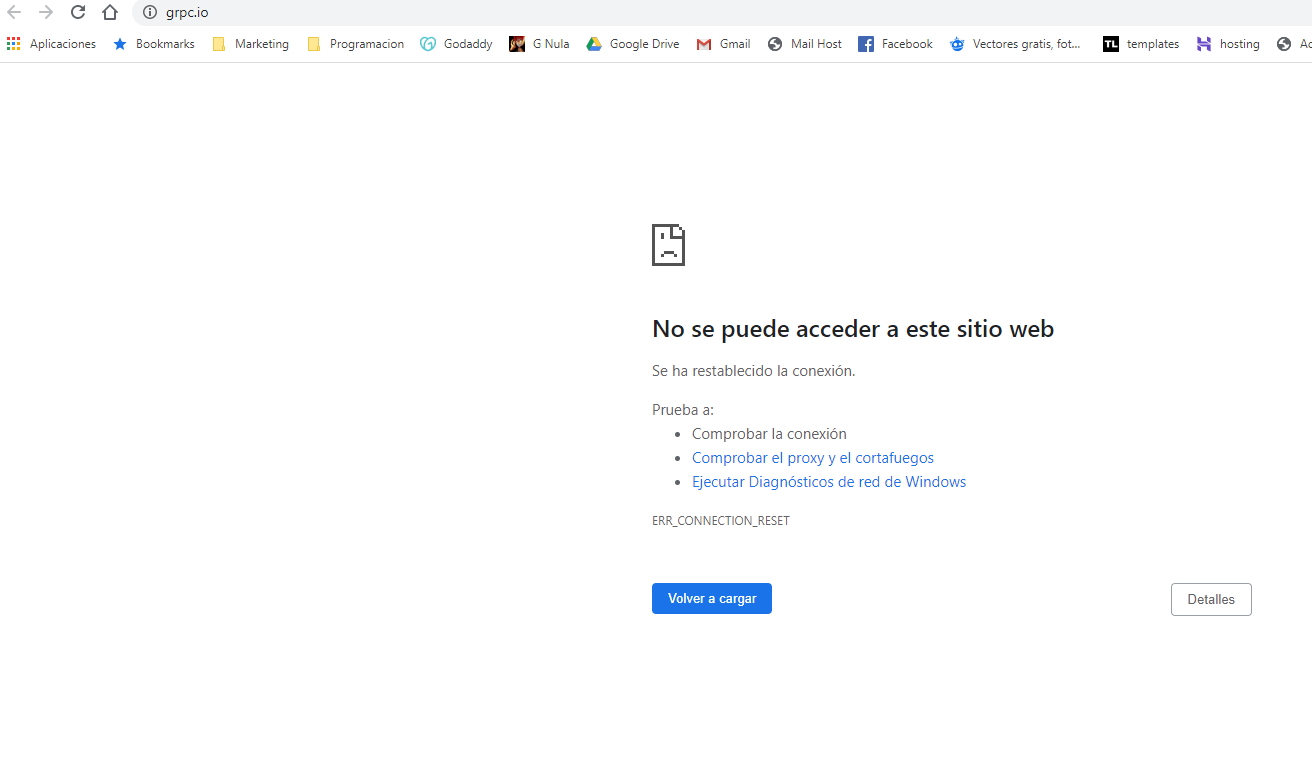The width and height of the screenshot is (1312, 775).
Task: Open the Godaddy bookmark
Action: tap(457, 44)
